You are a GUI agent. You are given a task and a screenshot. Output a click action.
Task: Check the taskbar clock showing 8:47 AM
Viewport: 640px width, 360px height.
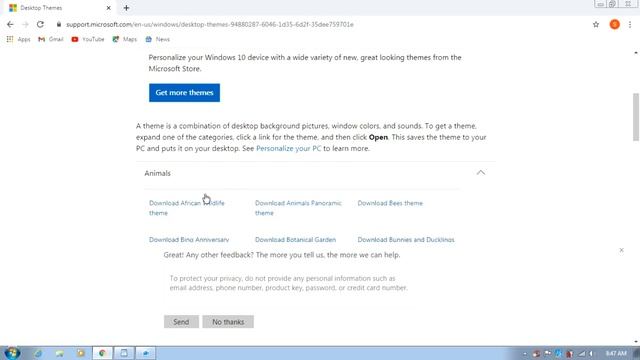click(x=616, y=353)
